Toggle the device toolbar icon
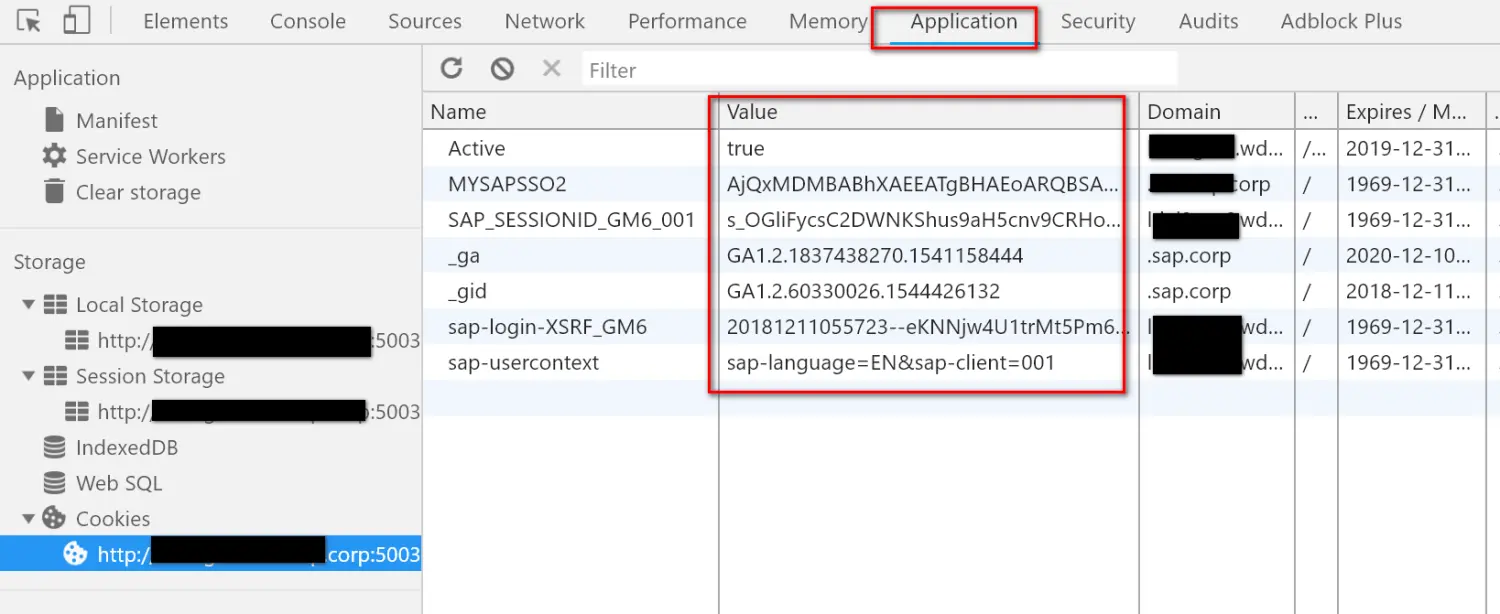This screenshot has width=1500, height=614. (76, 21)
